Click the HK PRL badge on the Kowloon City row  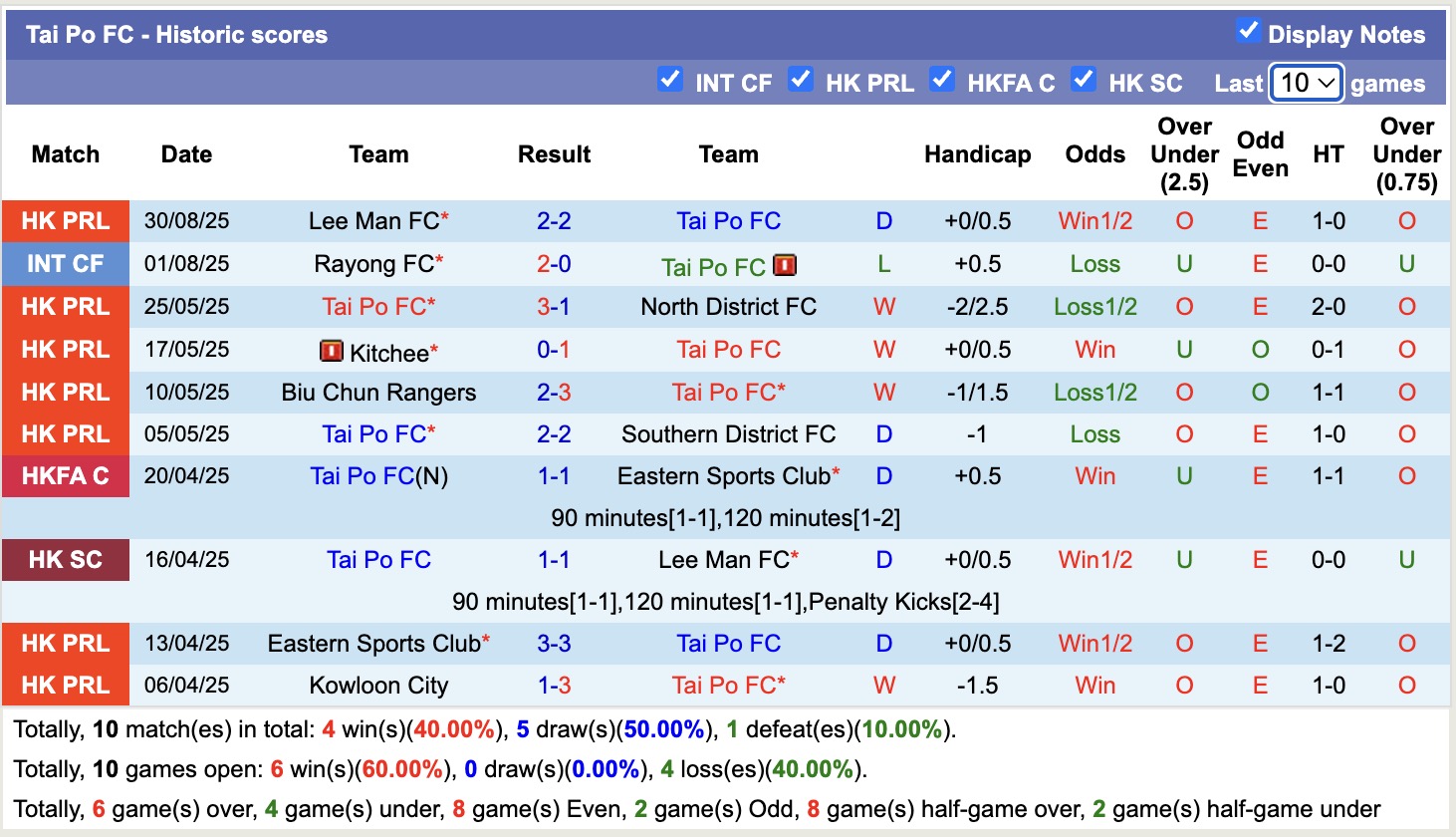tap(65, 686)
